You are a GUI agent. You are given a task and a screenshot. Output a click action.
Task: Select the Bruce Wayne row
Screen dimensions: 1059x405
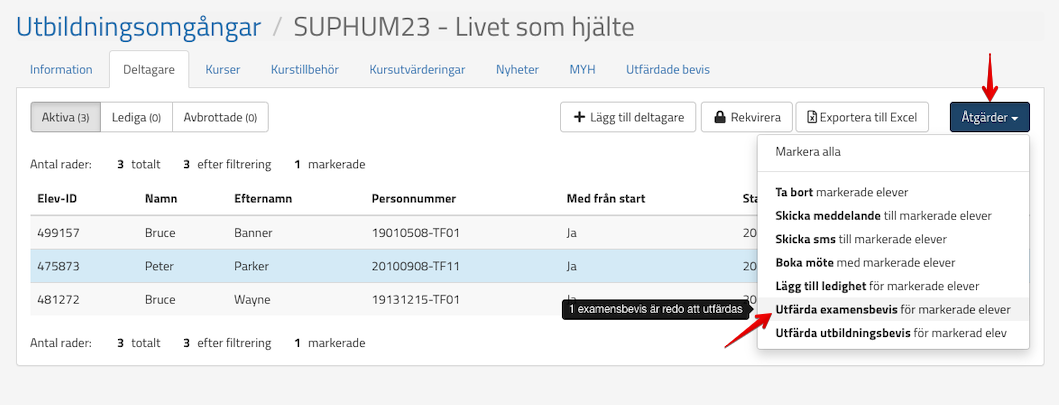coord(300,298)
